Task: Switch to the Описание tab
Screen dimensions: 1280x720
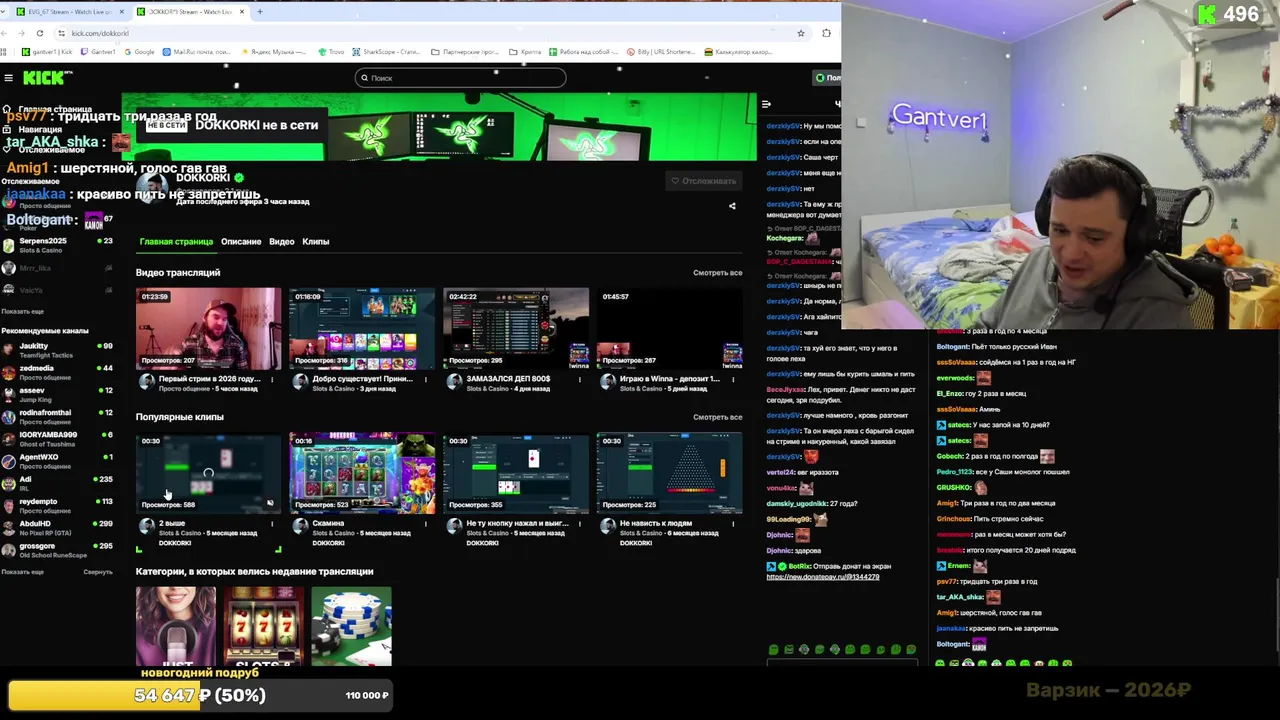Action: pos(241,242)
